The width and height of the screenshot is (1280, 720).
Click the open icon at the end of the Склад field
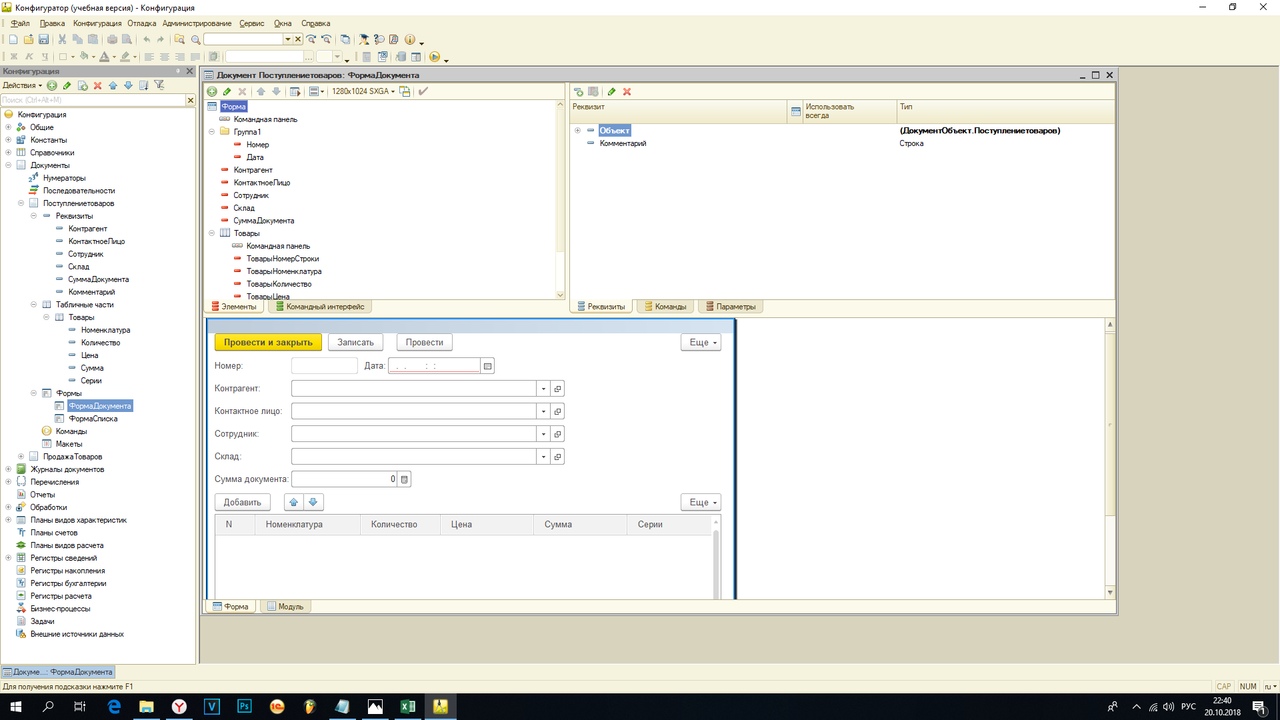558,457
